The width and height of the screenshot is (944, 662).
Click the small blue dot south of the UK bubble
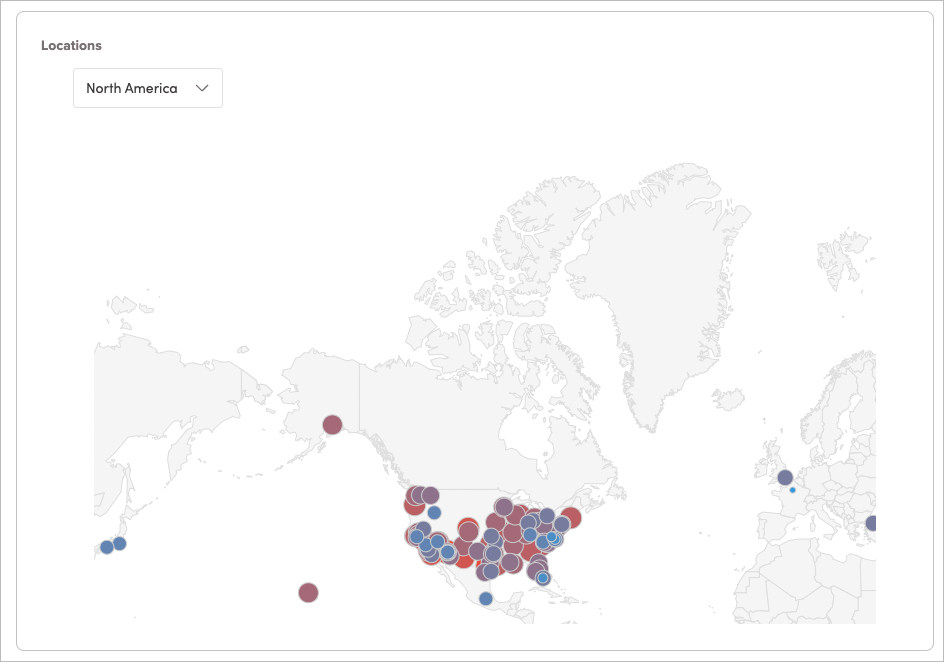(792, 490)
